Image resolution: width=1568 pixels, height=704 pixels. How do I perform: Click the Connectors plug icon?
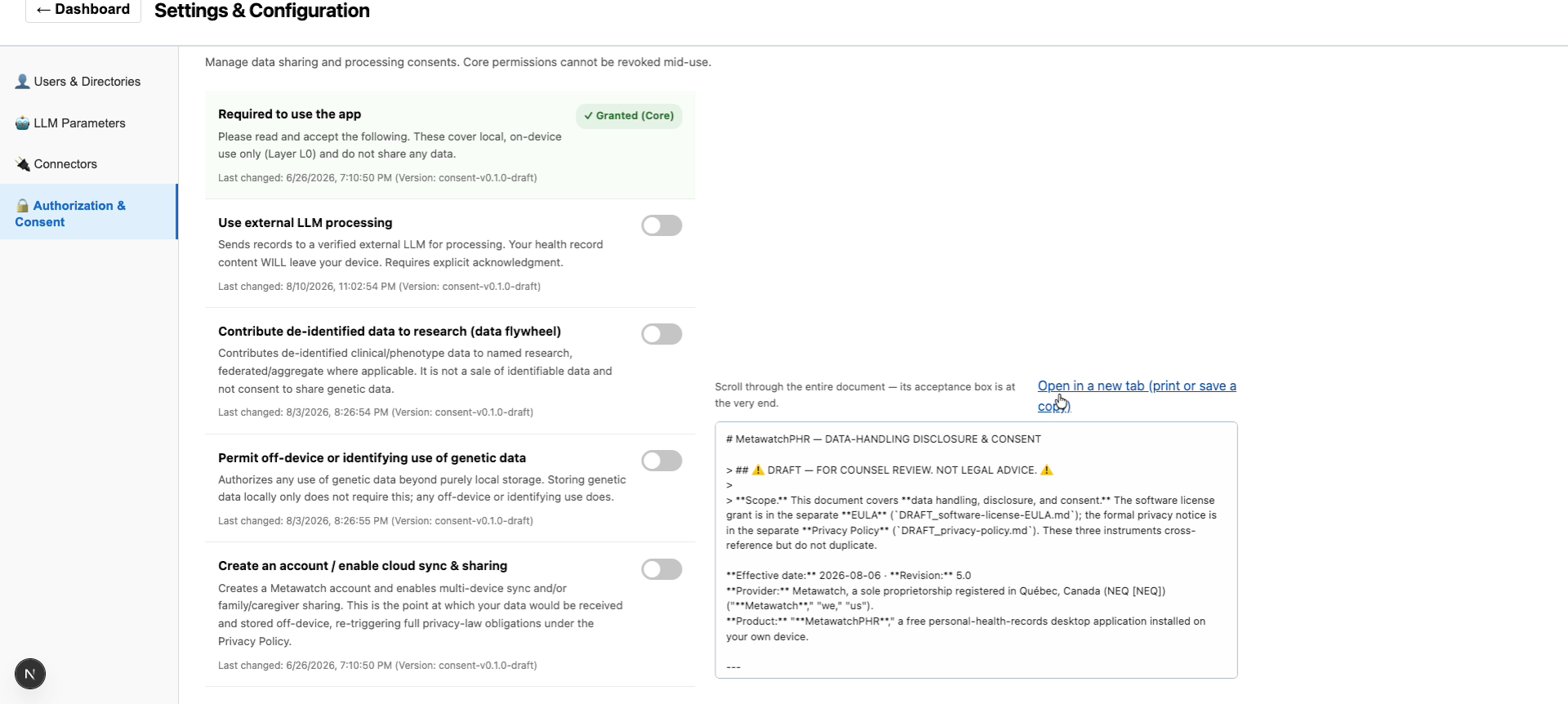[x=23, y=164]
